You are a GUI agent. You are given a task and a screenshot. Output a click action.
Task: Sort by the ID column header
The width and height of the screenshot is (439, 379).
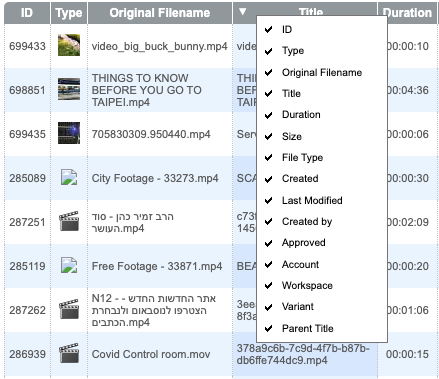[27, 13]
